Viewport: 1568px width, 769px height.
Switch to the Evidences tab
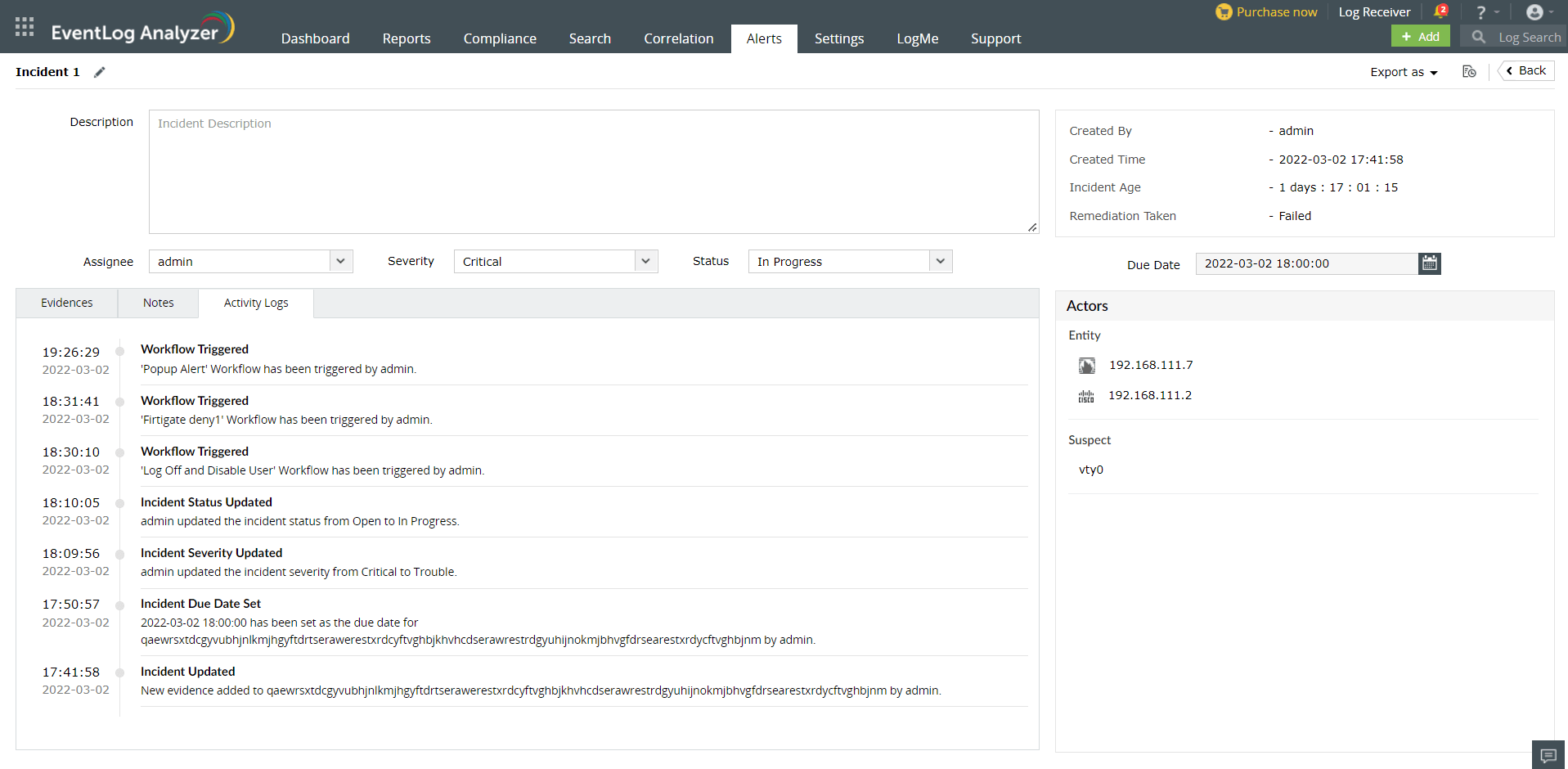pyautogui.click(x=65, y=303)
